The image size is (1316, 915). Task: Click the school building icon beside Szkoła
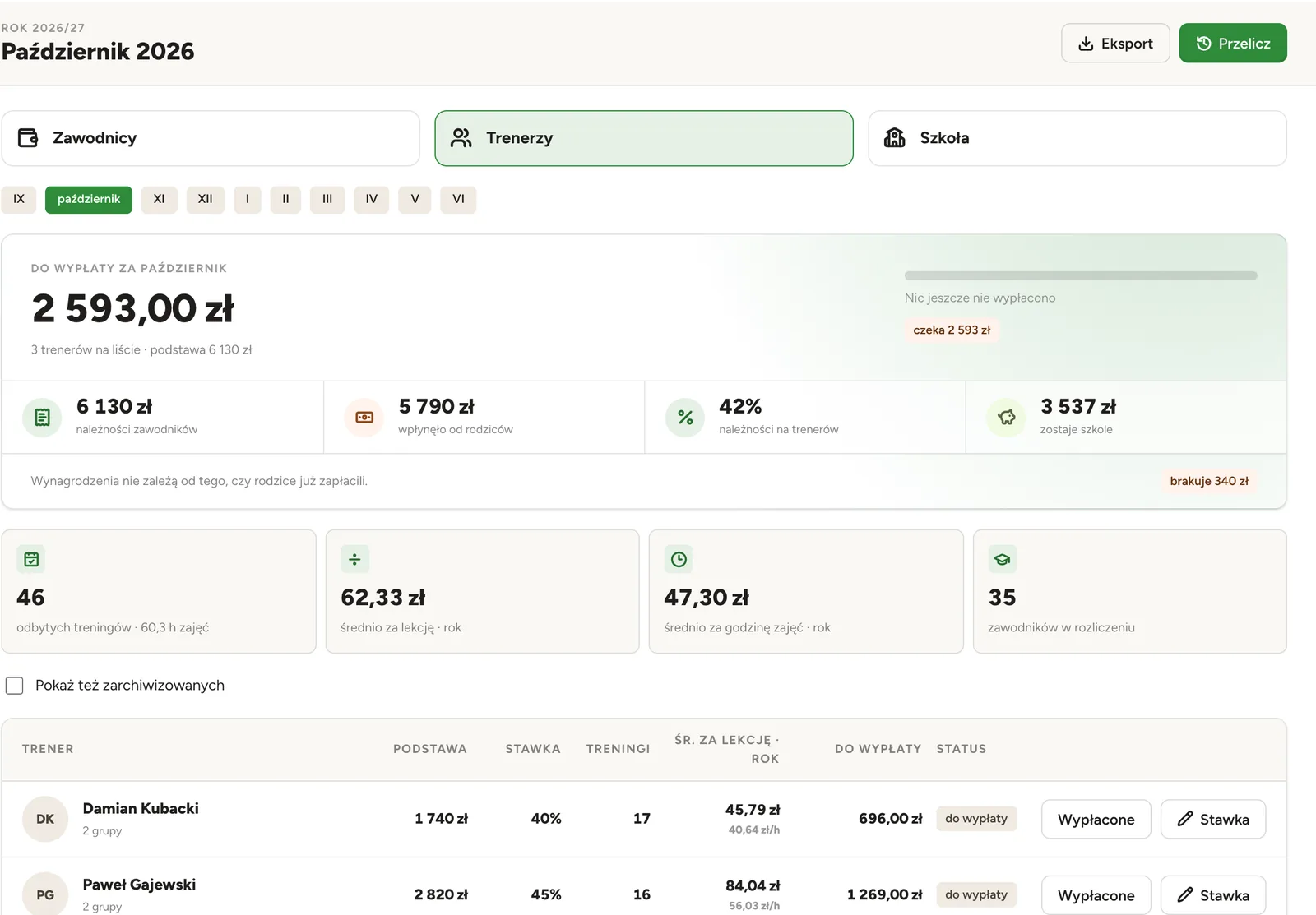(895, 138)
